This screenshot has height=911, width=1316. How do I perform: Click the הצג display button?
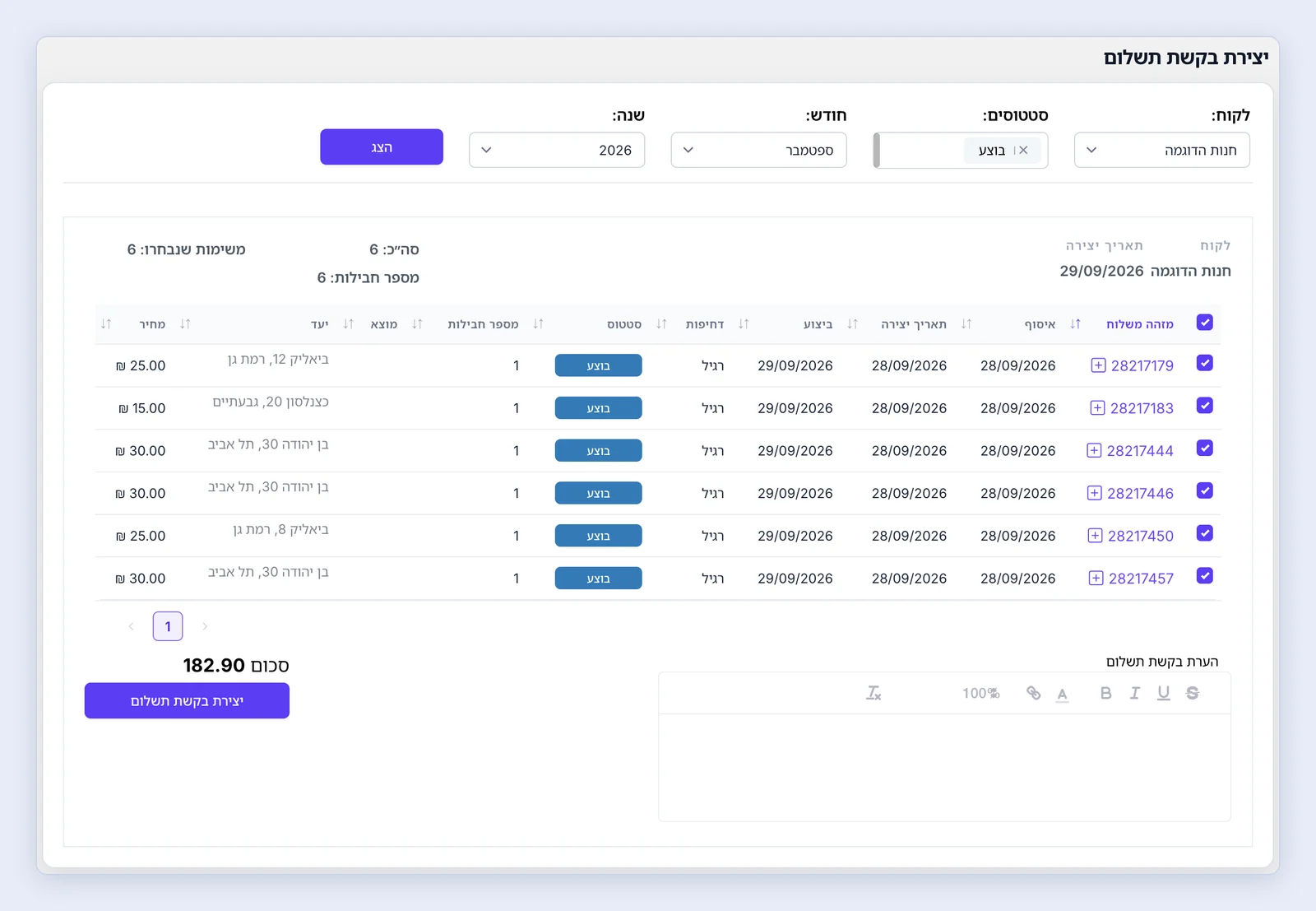382,147
